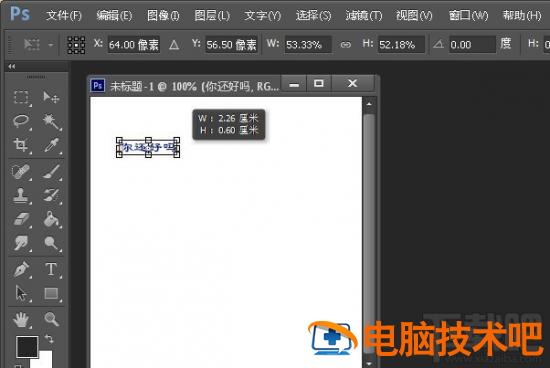Maximize the 未标题-1 document window

[x=319, y=84]
